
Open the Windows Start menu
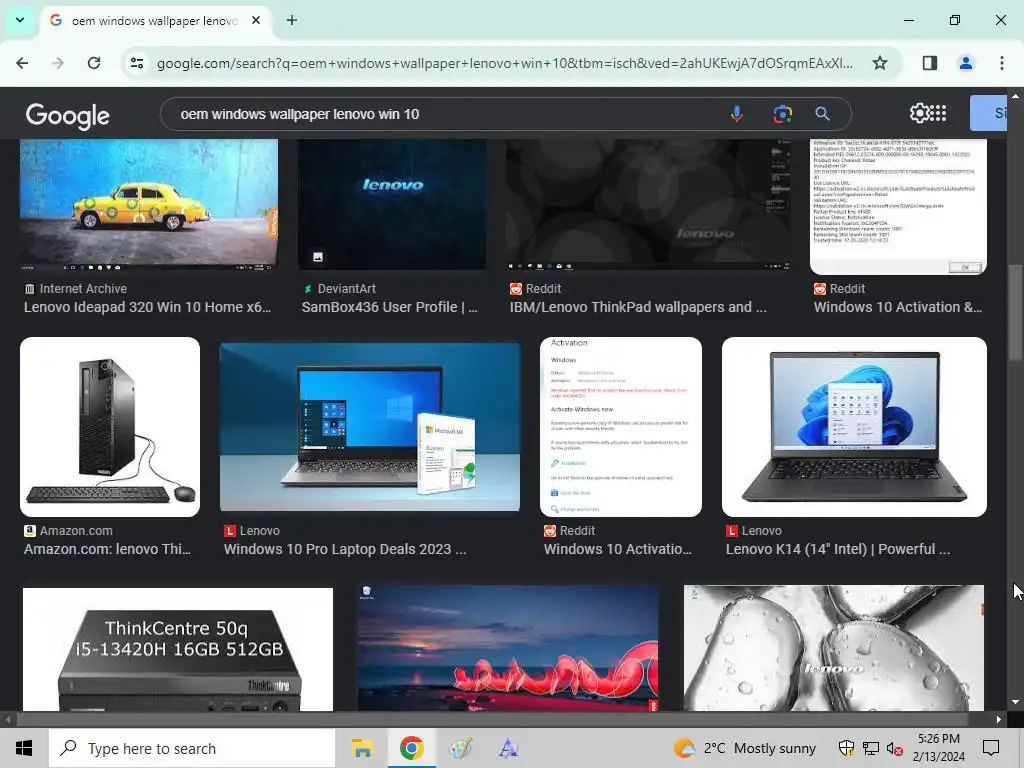coord(24,748)
